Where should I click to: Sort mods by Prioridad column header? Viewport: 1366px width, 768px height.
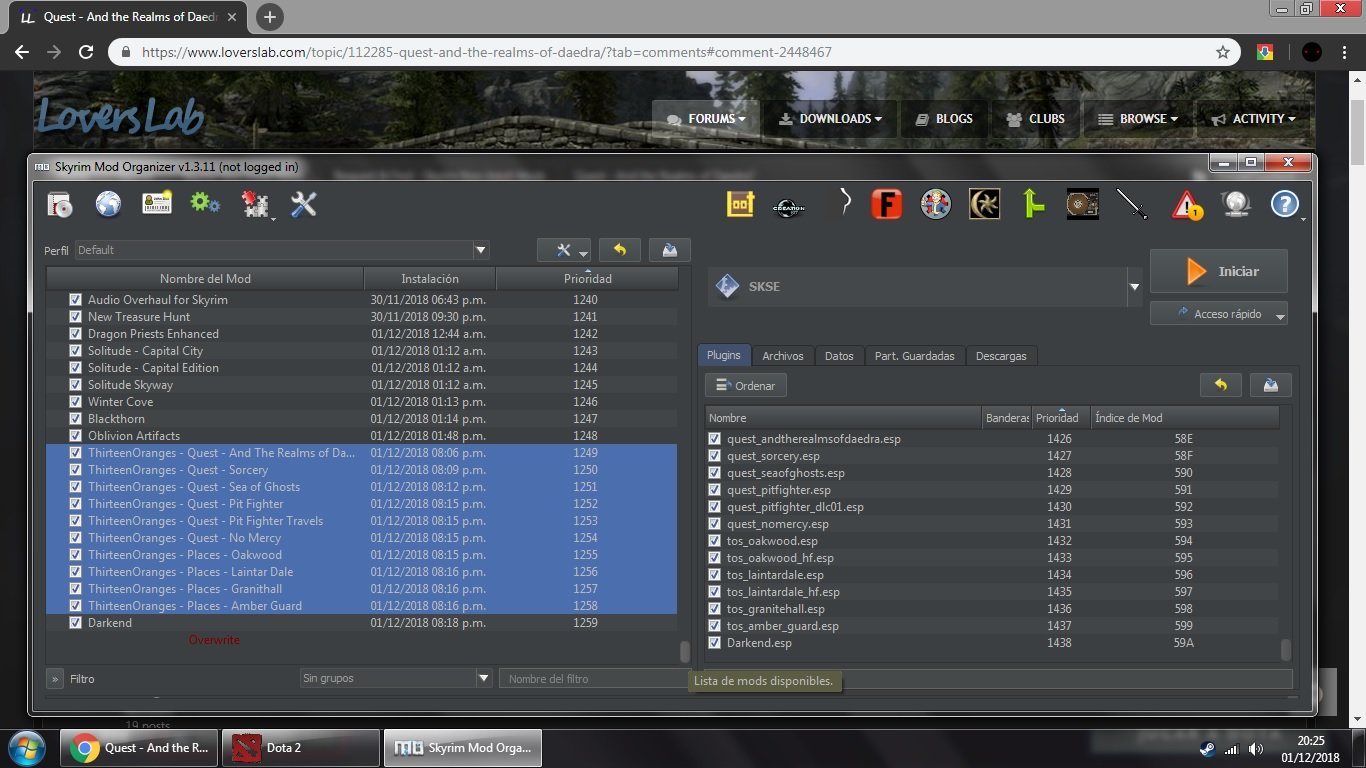(587, 279)
